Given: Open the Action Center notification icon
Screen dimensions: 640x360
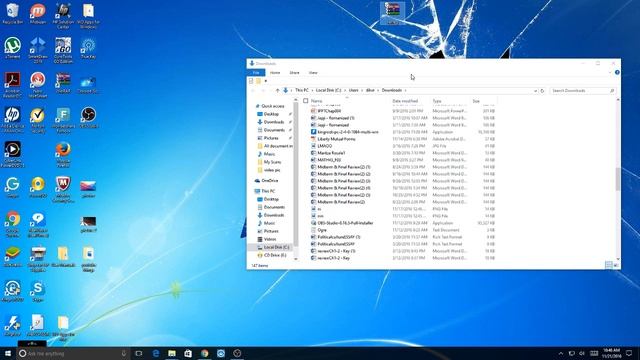Looking at the screenshot, I should point(629,353).
